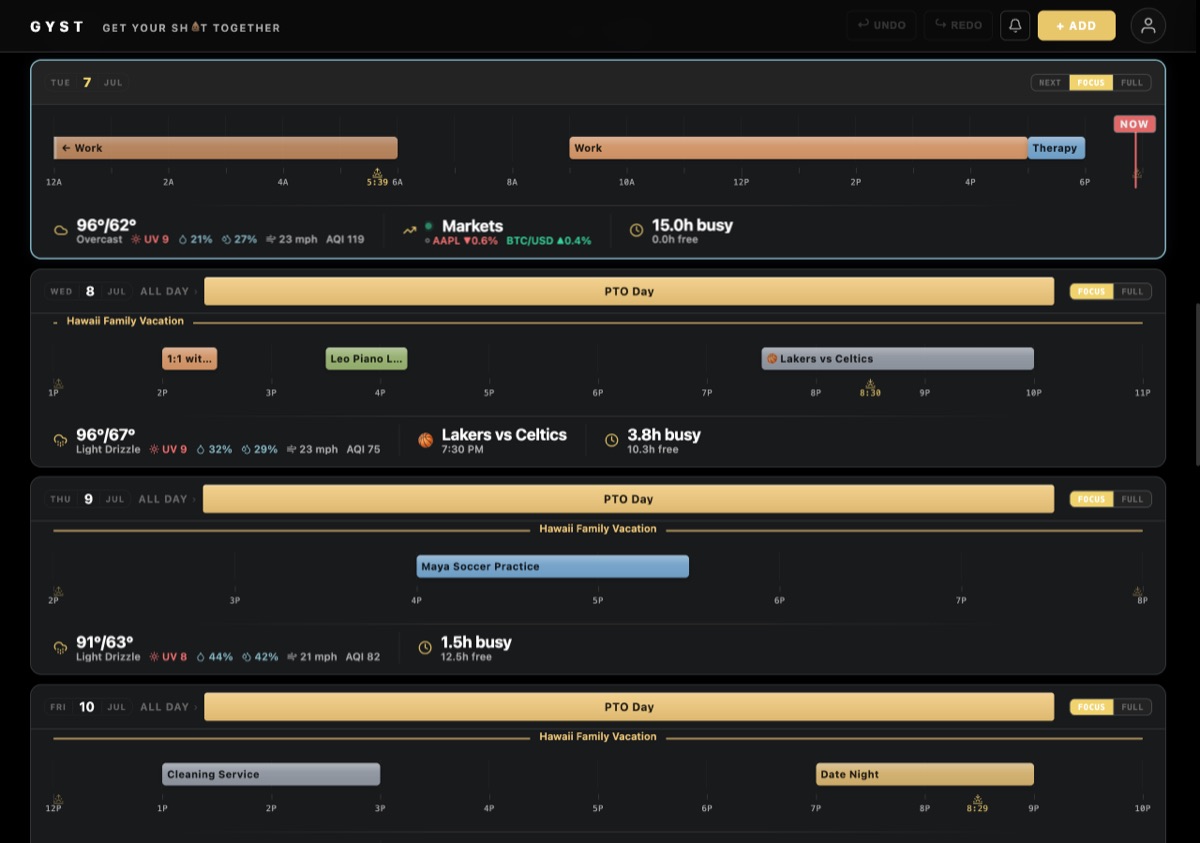Click the clock icon next to 15.0h busy
The image size is (1200, 843).
[636, 230]
